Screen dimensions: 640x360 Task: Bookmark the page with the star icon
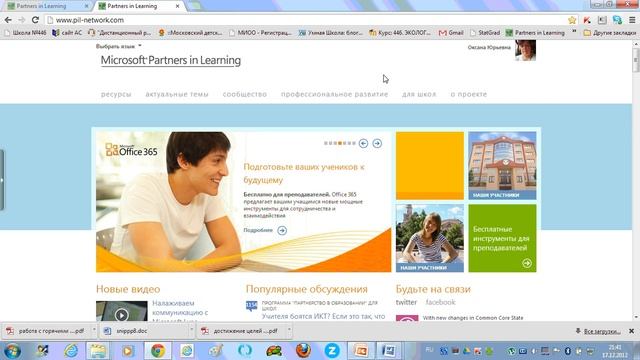(572, 20)
